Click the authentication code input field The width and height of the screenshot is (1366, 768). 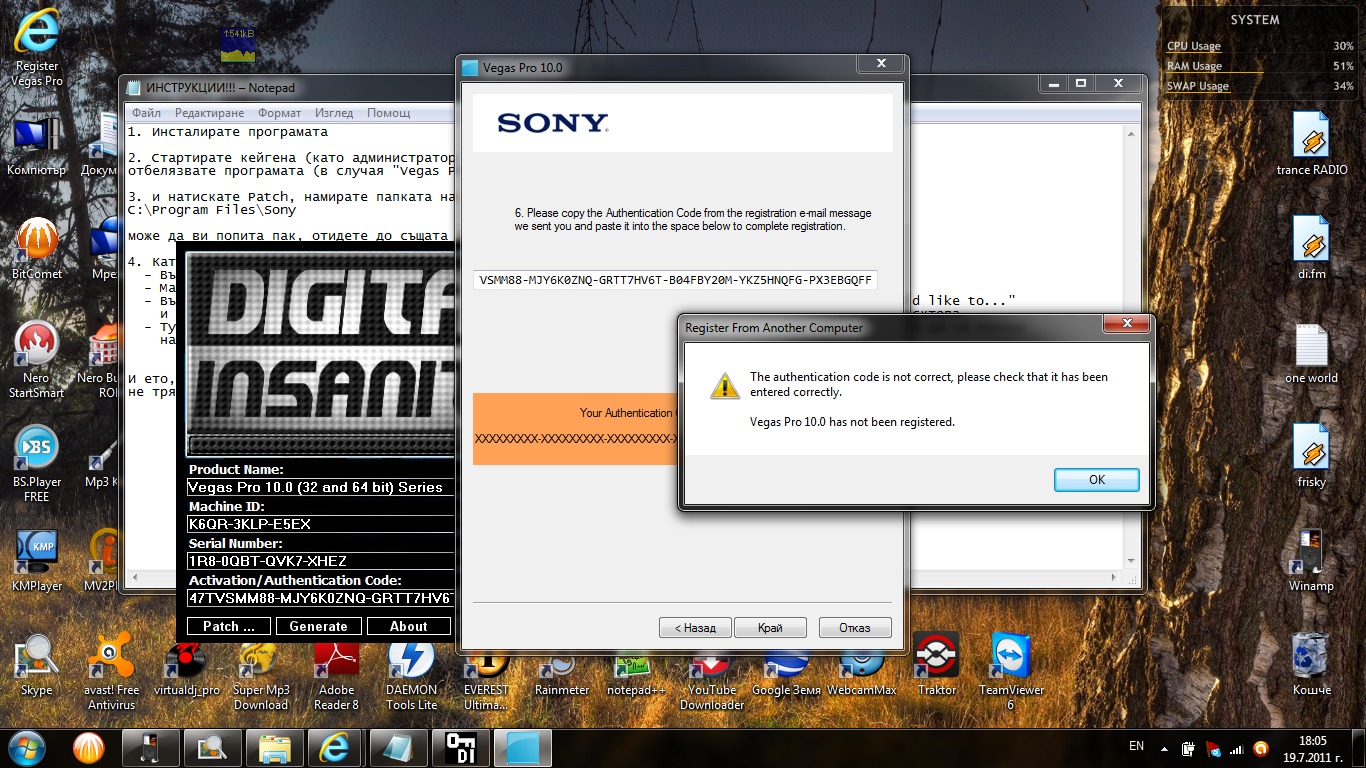tap(675, 280)
